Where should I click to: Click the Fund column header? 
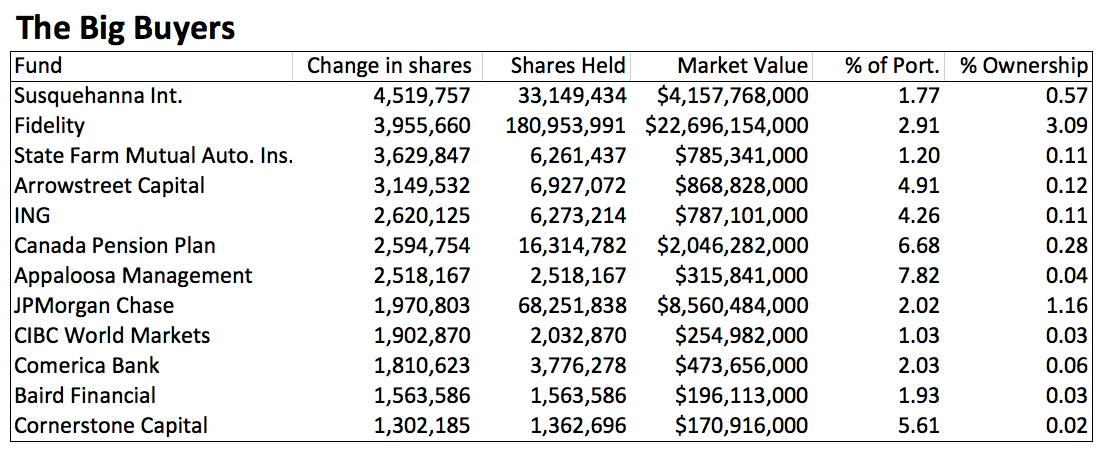[38, 66]
